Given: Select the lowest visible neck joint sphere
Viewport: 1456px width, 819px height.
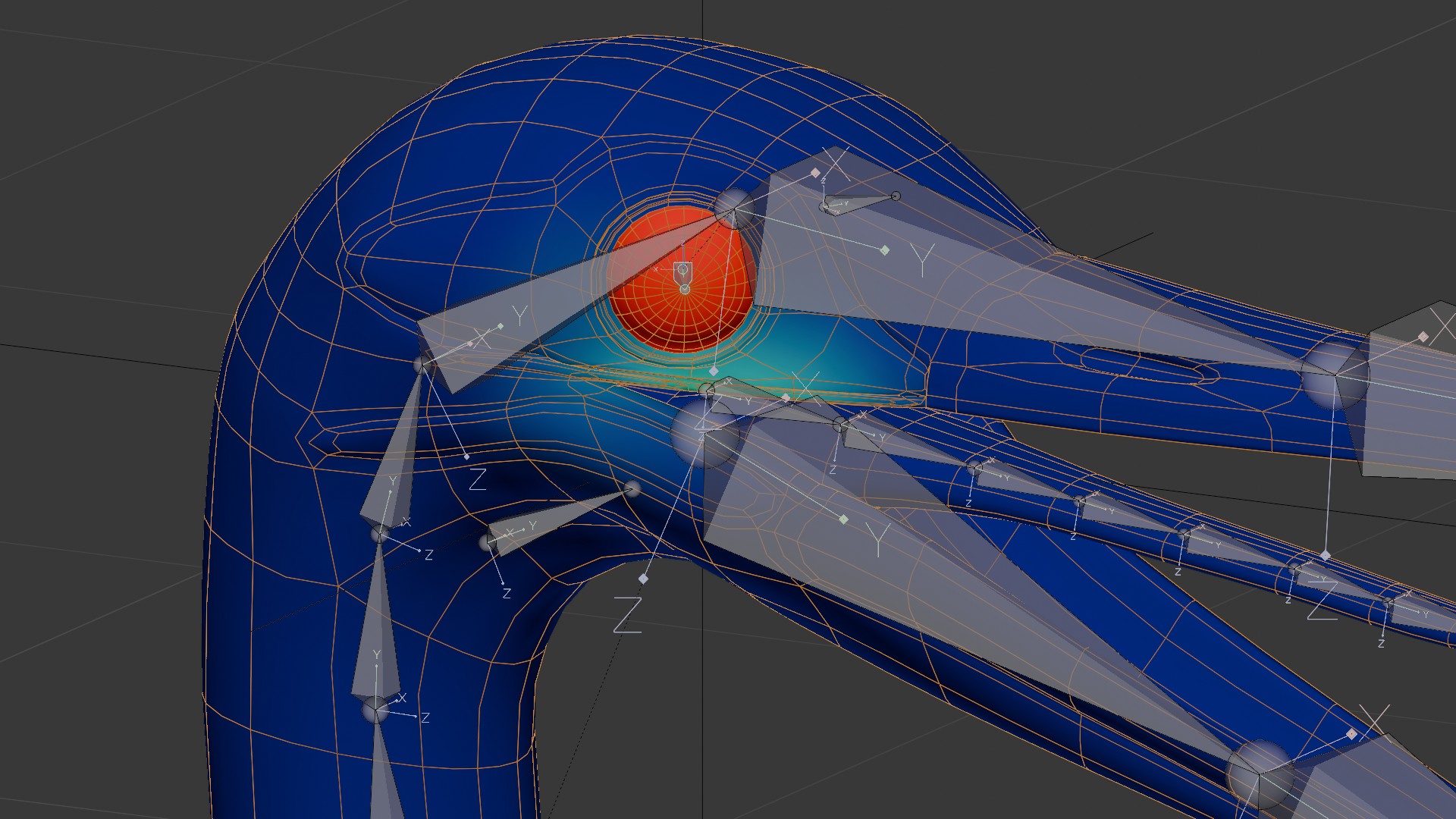Looking at the screenshot, I should coord(375,710).
